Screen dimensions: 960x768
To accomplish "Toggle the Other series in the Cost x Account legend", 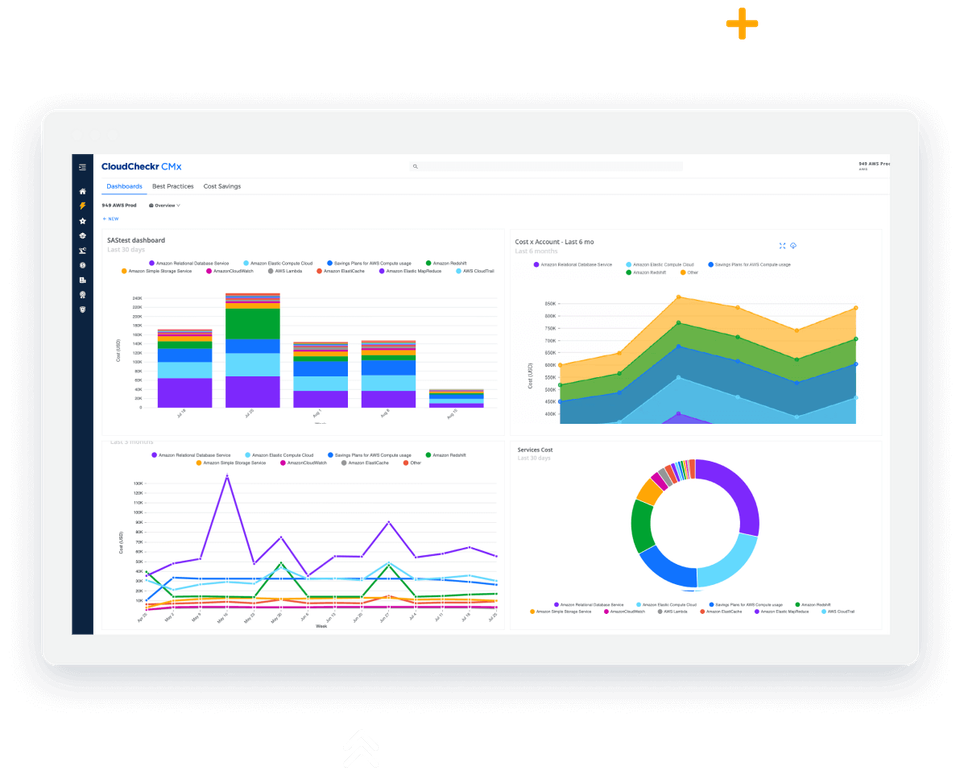I will tap(690, 271).
